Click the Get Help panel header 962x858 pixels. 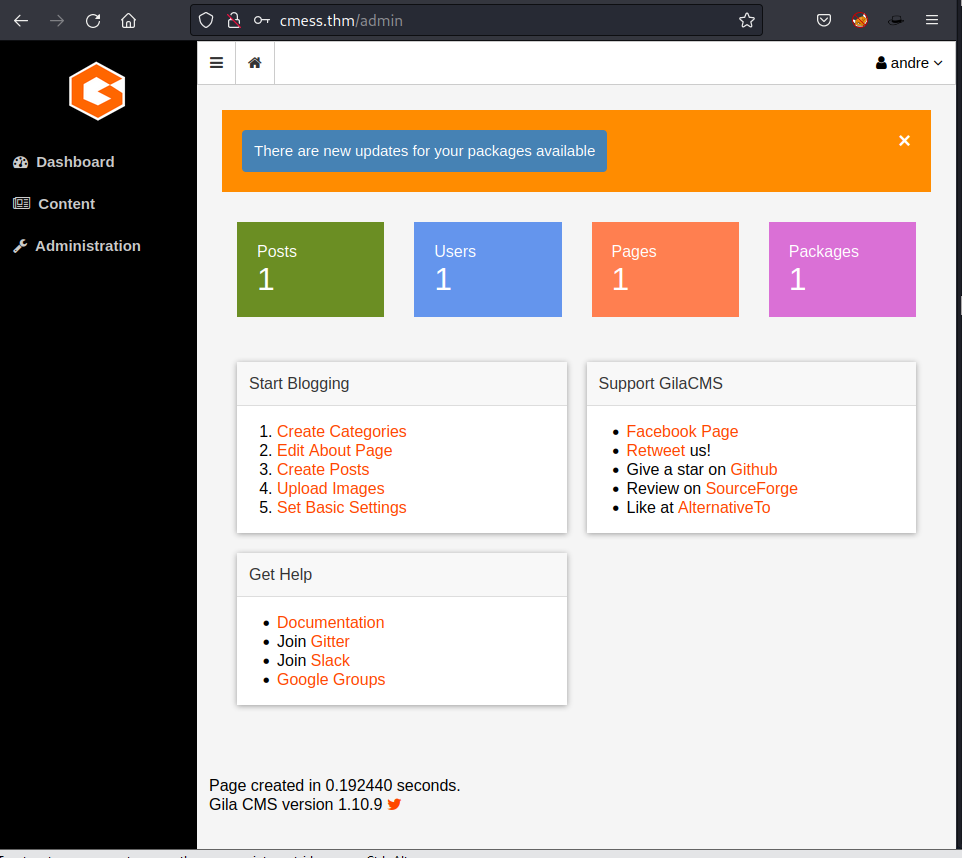click(402, 574)
